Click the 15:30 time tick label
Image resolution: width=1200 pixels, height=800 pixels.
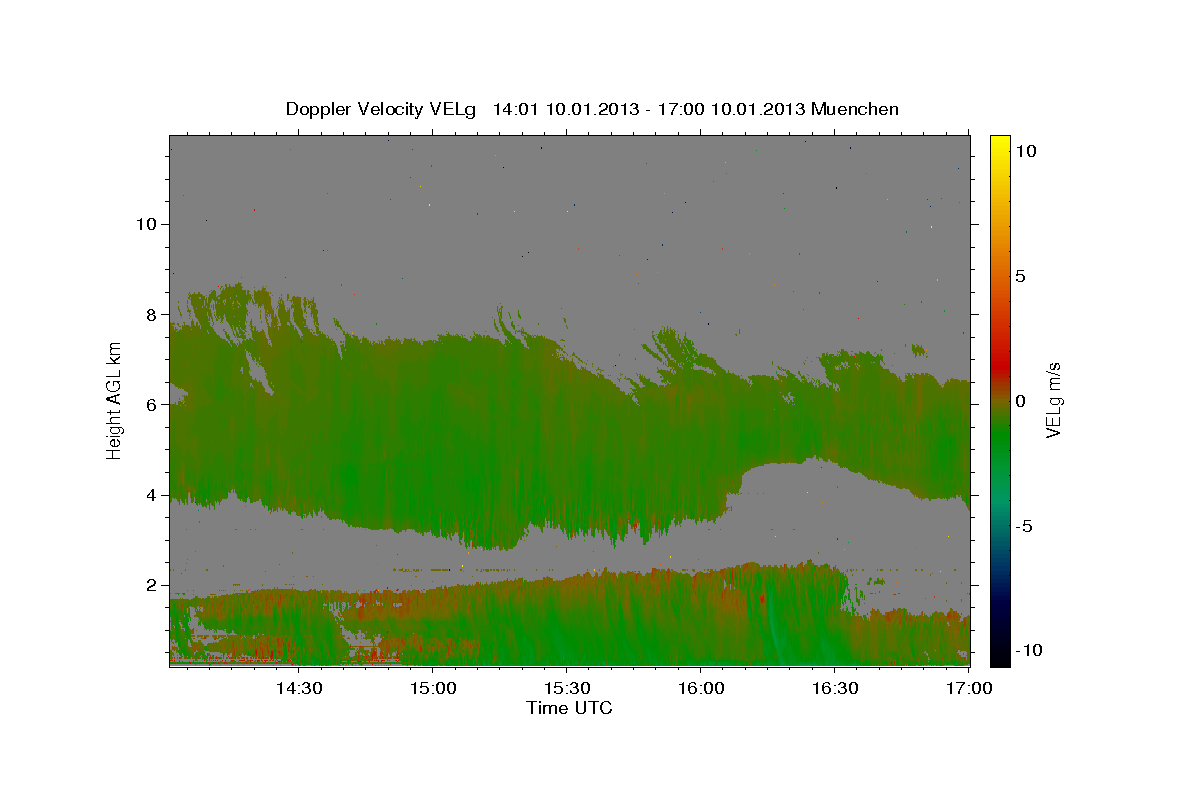coord(566,689)
